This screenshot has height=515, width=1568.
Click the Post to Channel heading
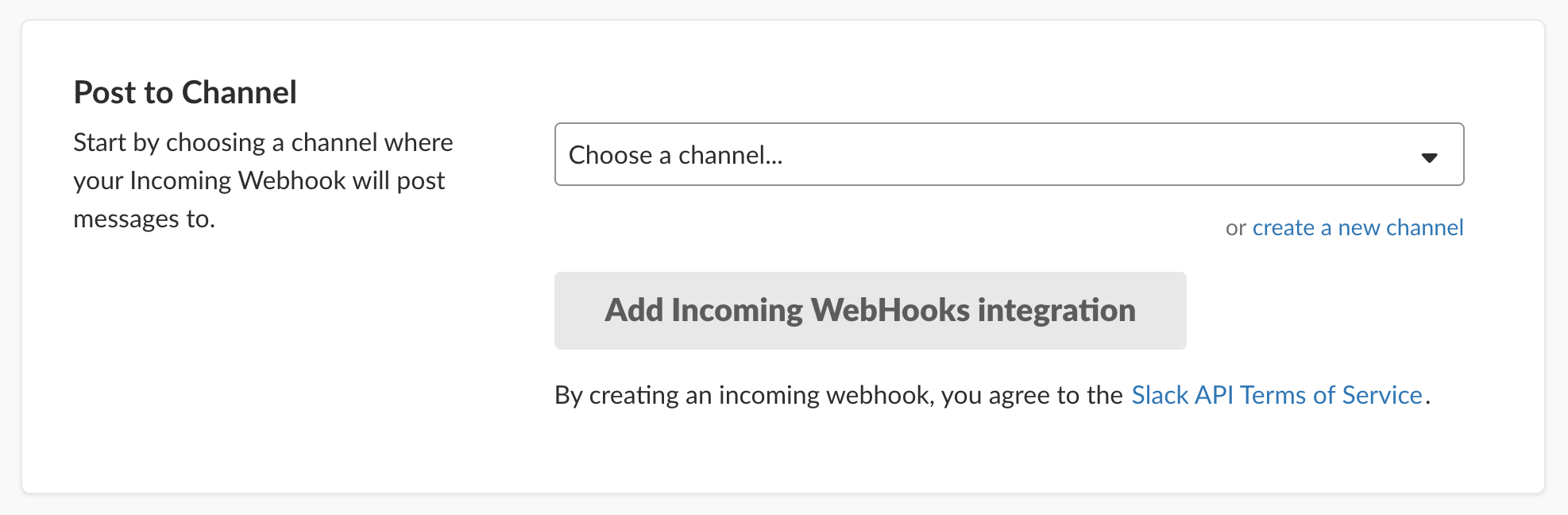point(185,93)
